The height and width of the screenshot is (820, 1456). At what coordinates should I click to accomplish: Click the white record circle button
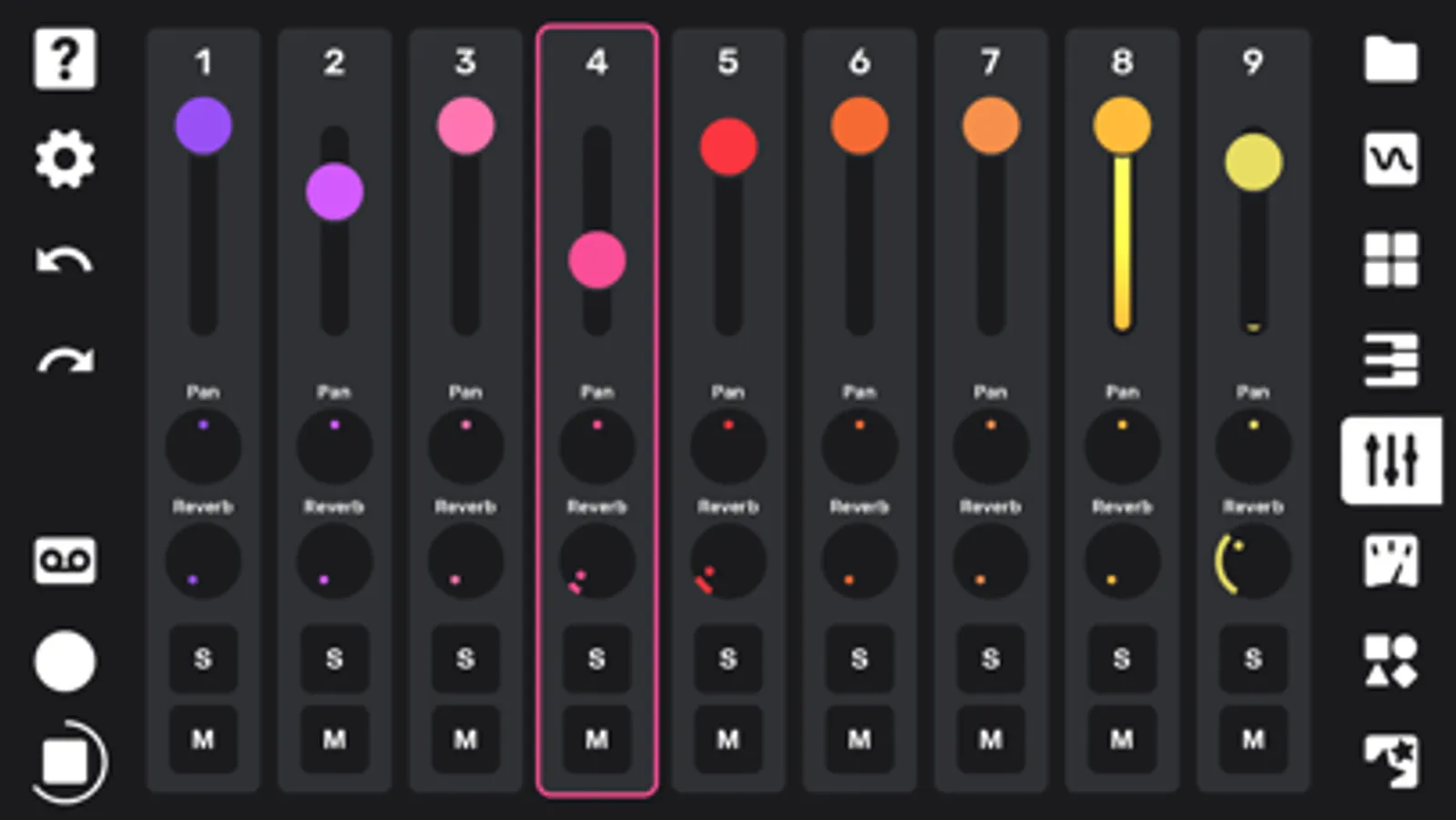pyautogui.click(x=65, y=661)
